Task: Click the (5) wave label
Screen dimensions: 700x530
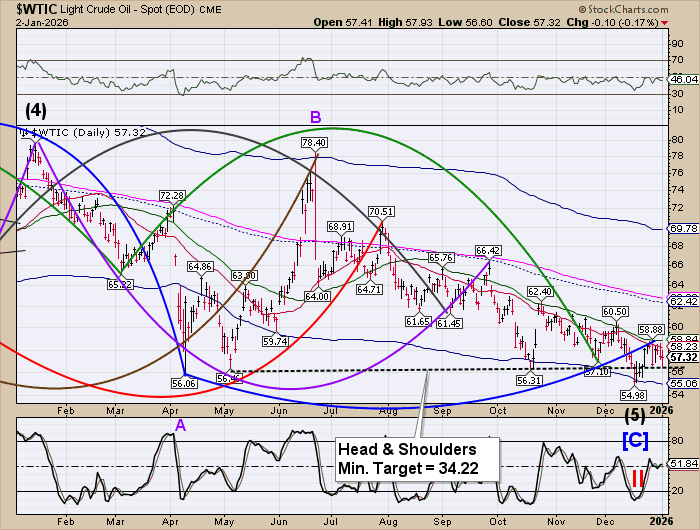Action: click(x=634, y=414)
